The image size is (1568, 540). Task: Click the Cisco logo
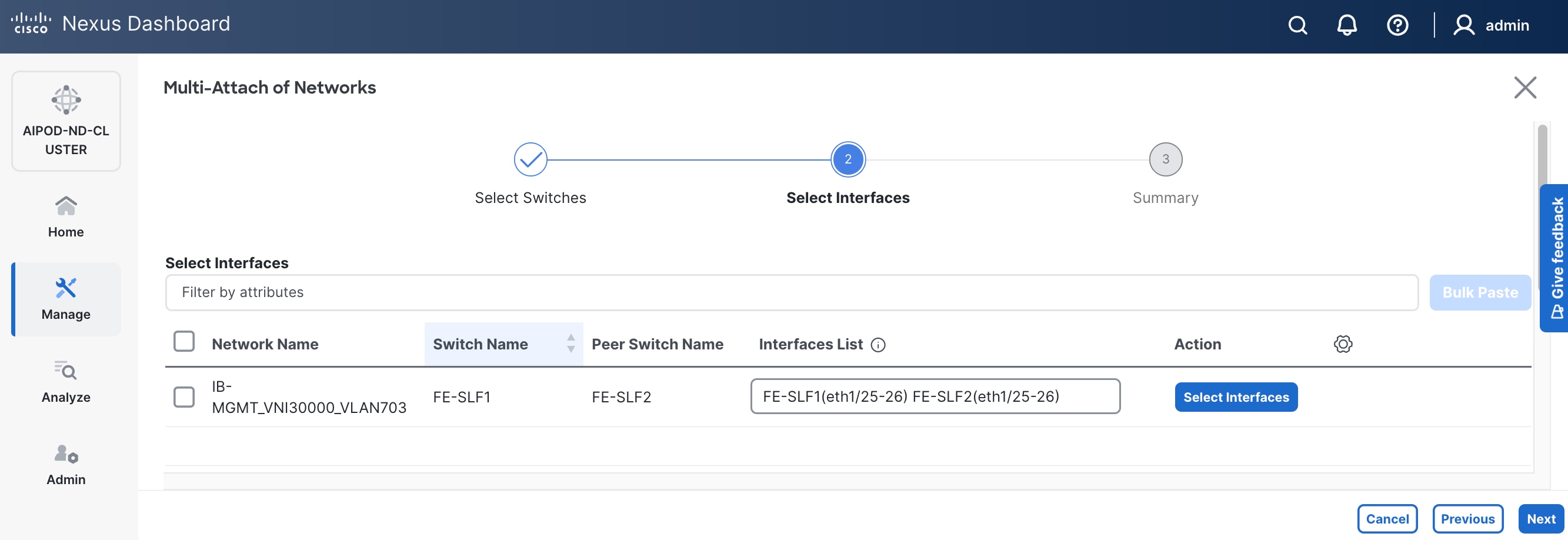click(31, 23)
